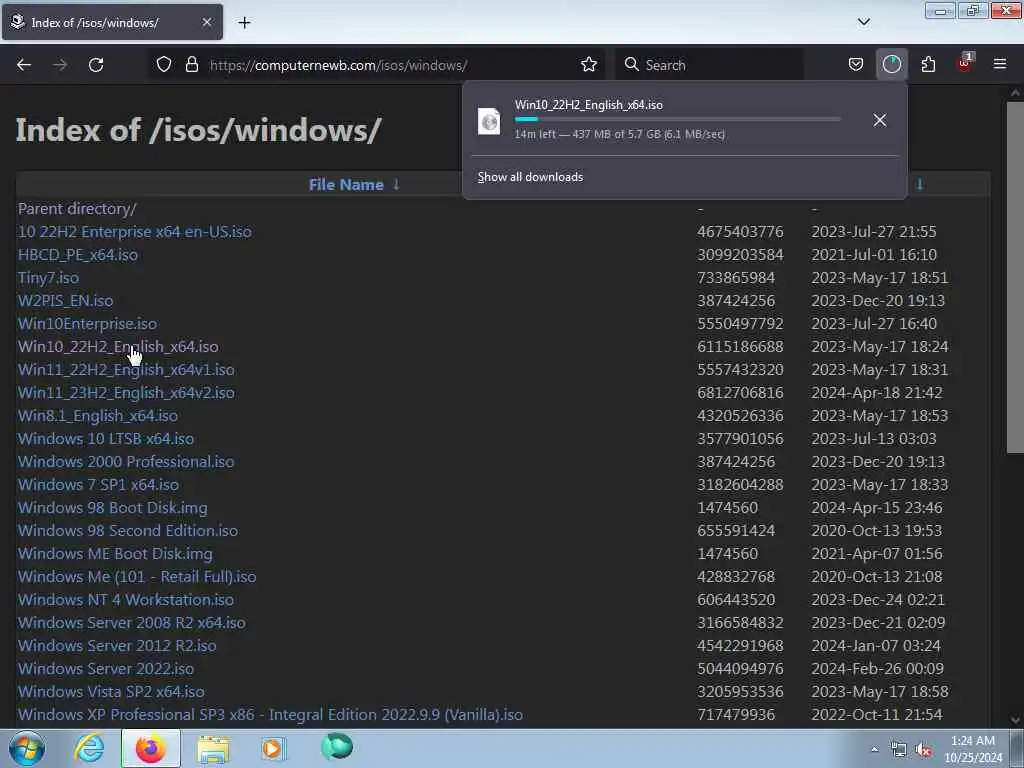Click the Firefox taskbar button

[151, 748]
